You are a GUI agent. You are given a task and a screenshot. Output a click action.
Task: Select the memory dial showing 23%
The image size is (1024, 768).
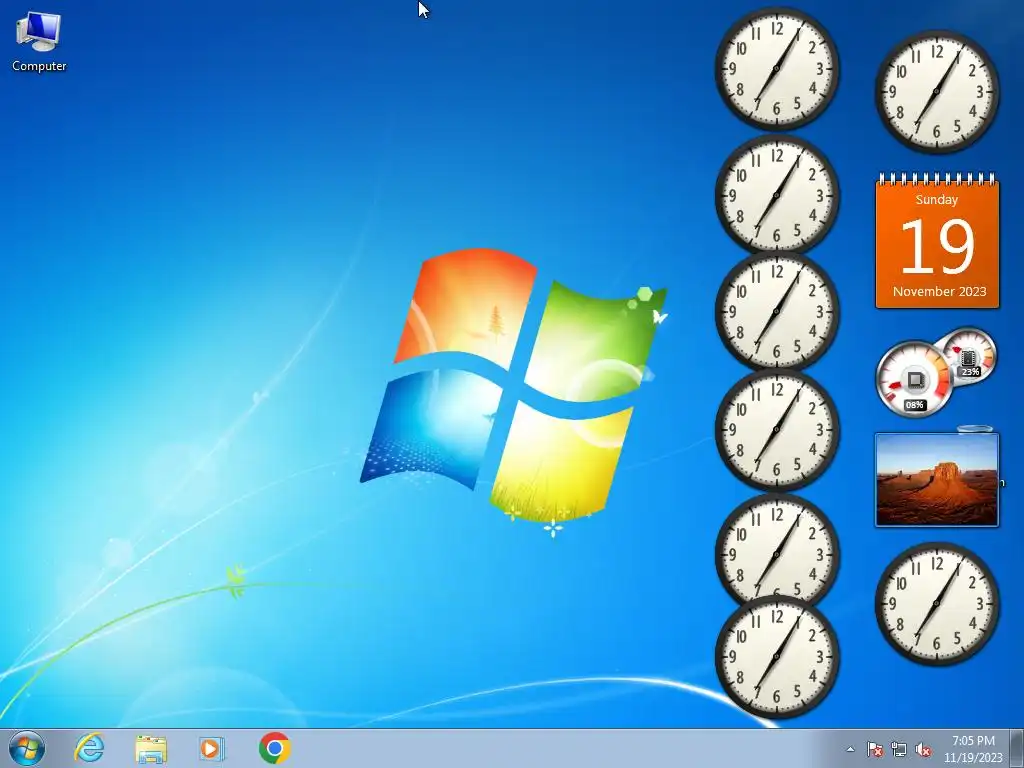pos(969,357)
